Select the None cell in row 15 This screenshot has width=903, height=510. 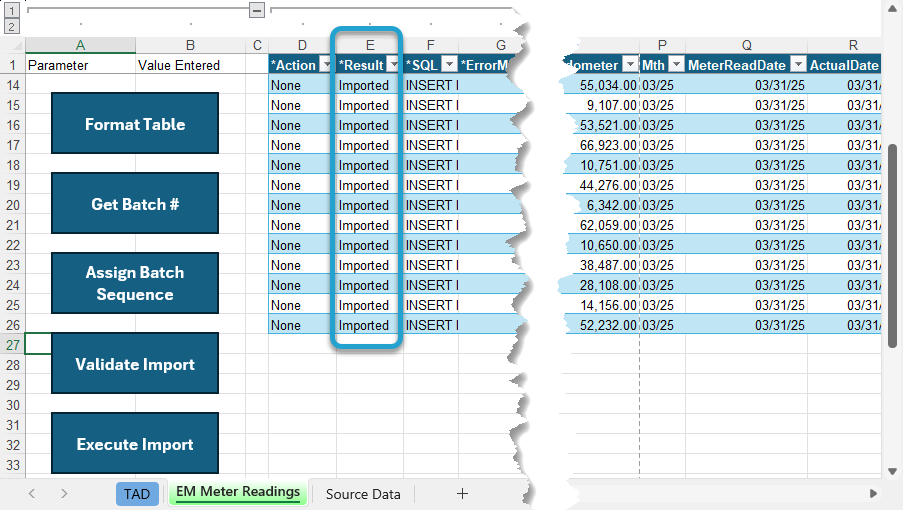click(x=302, y=105)
